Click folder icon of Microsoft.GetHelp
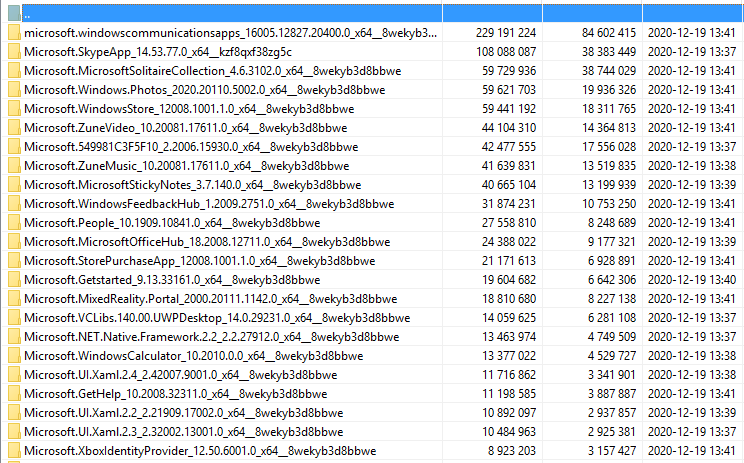Viewport: 744px width, 463px height. pyautogui.click(x=14, y=393)
